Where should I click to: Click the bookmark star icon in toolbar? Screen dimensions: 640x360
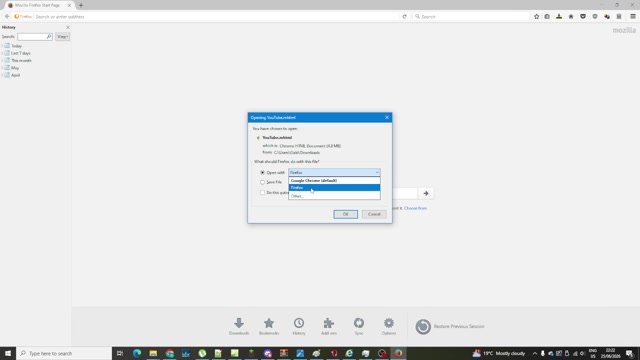click(536, 16)
